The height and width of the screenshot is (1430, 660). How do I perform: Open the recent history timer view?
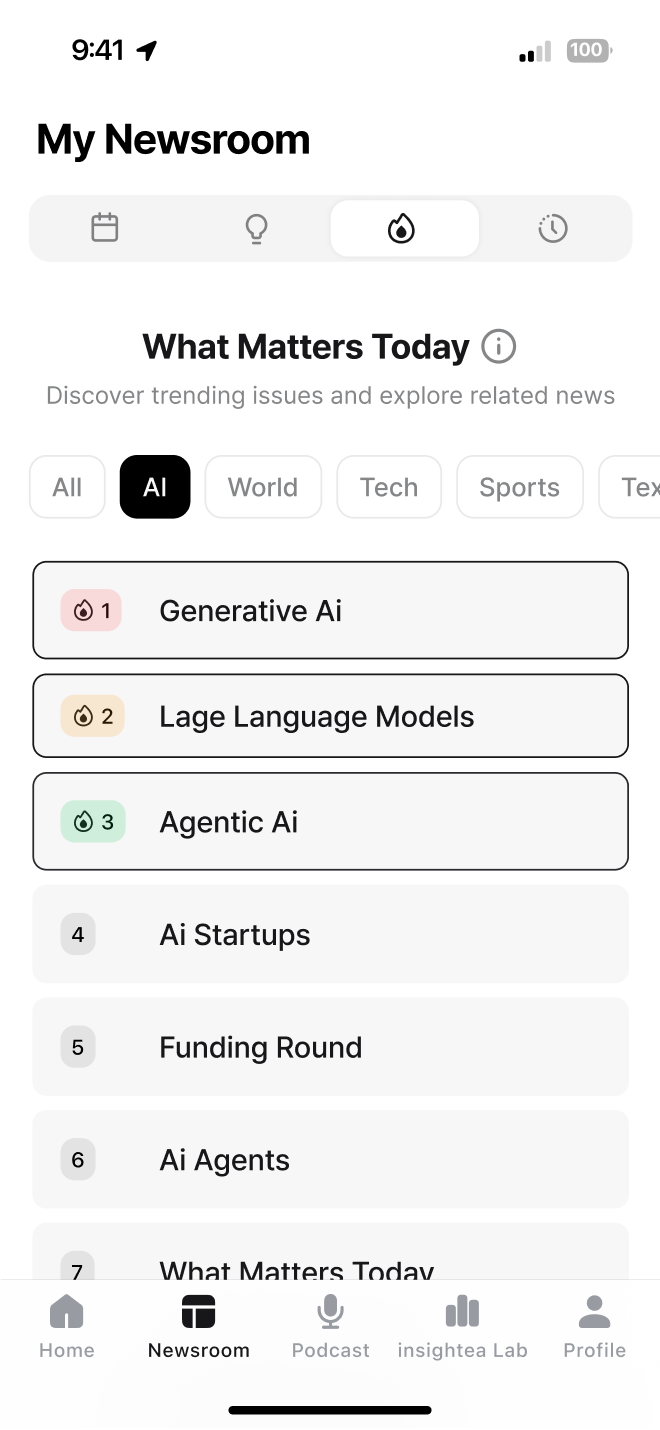pos(552,228)
